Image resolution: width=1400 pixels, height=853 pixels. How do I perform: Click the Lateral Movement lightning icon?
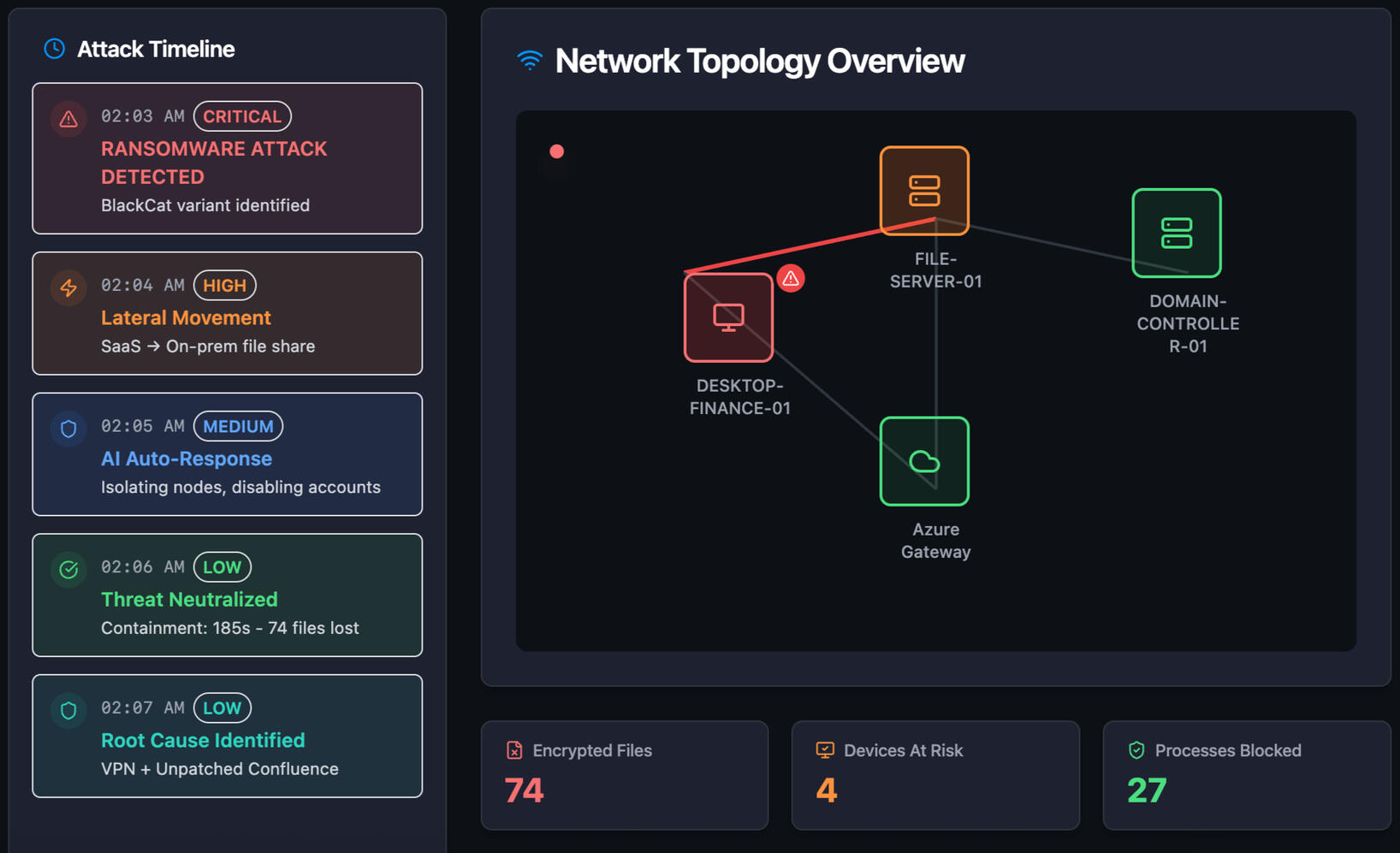pos(68,287)
